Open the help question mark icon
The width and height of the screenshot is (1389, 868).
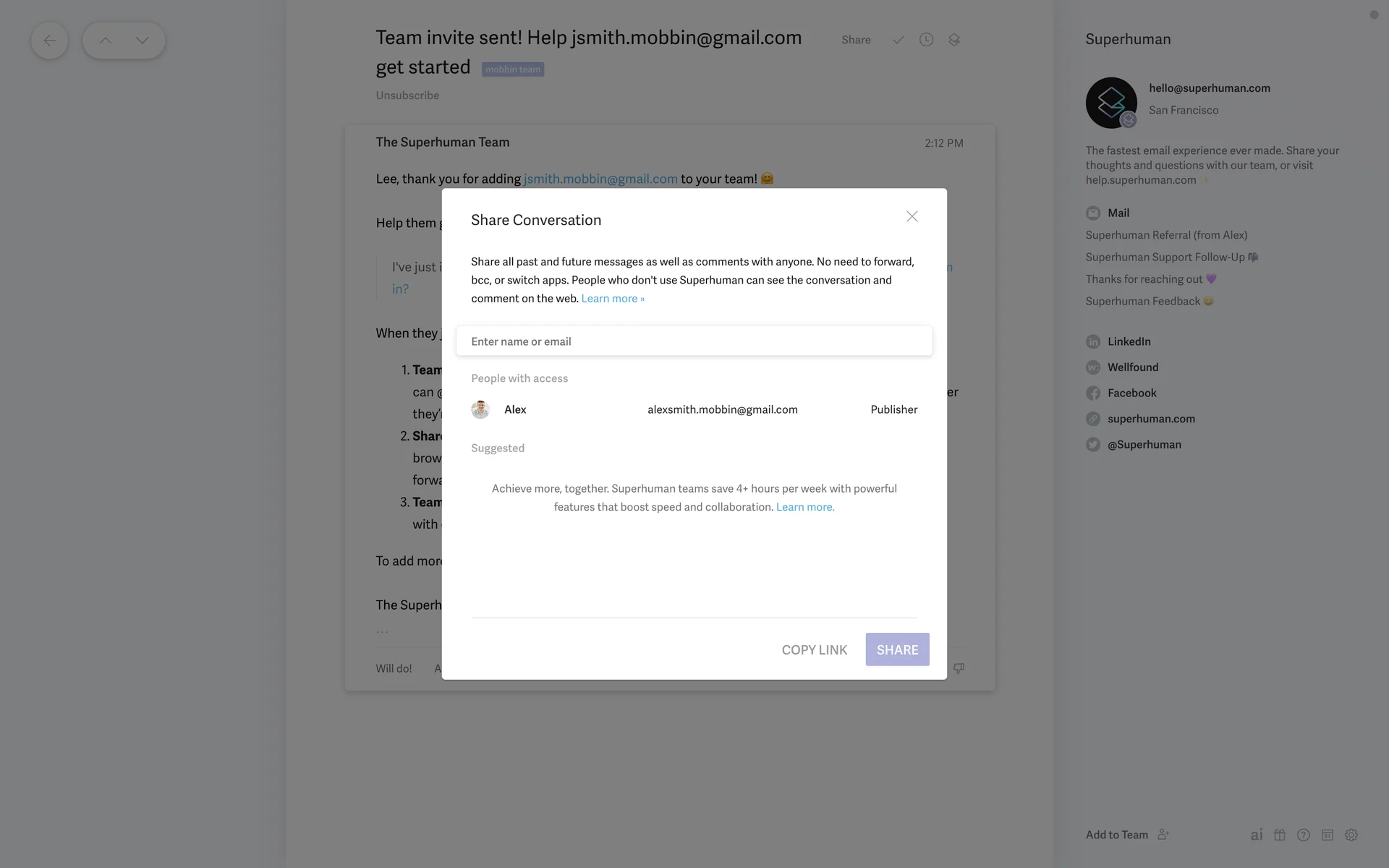1304,835
